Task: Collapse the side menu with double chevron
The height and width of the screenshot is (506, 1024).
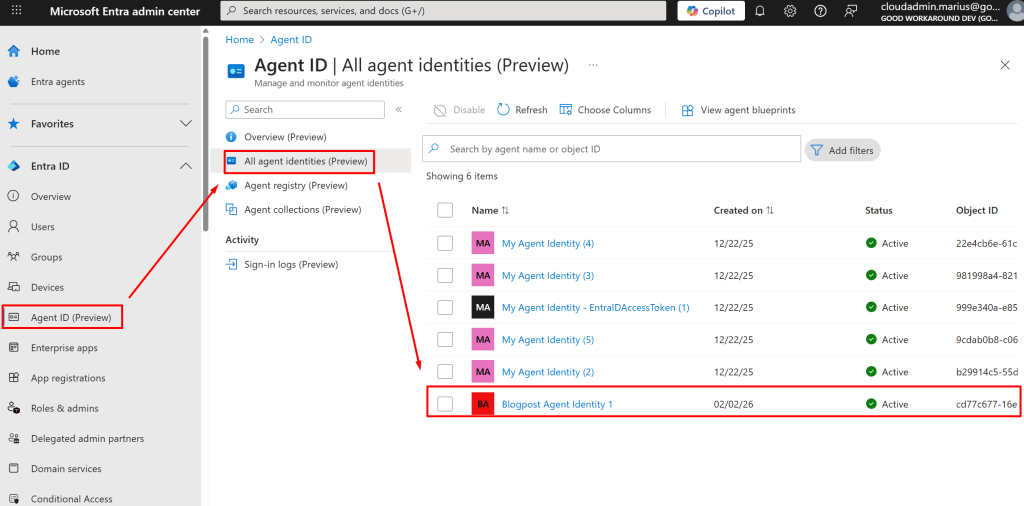Action: [399, 110]
